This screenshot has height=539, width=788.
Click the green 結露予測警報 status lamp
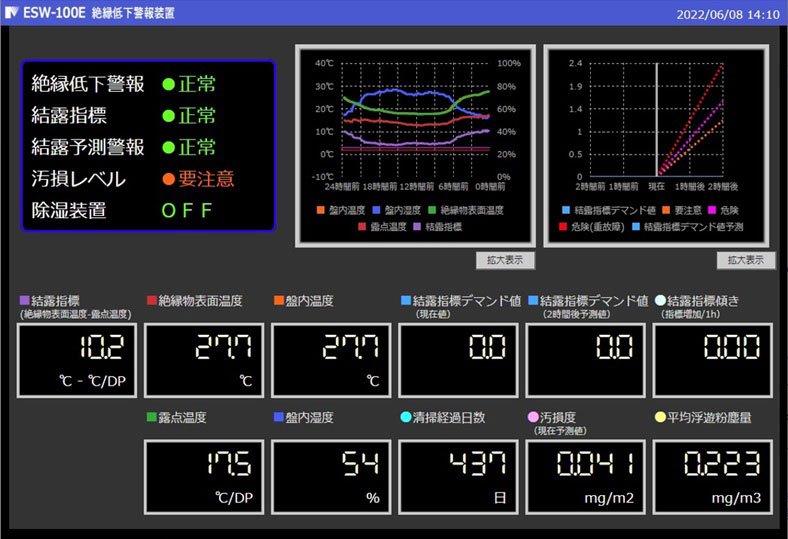[x=168, y=148]
